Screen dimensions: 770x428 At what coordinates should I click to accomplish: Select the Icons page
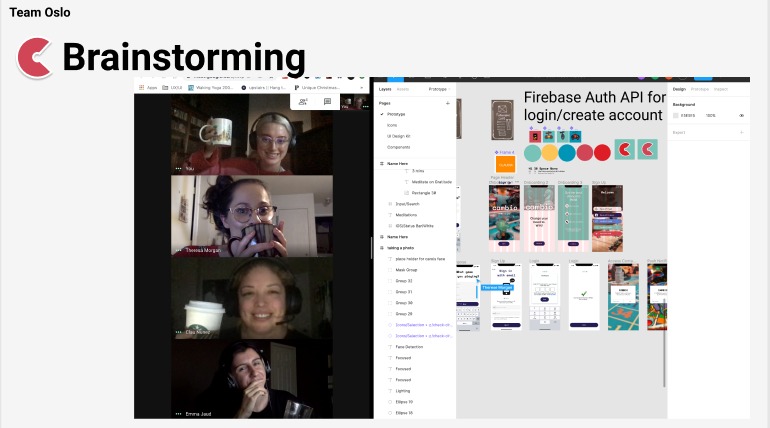pos(392,125)
